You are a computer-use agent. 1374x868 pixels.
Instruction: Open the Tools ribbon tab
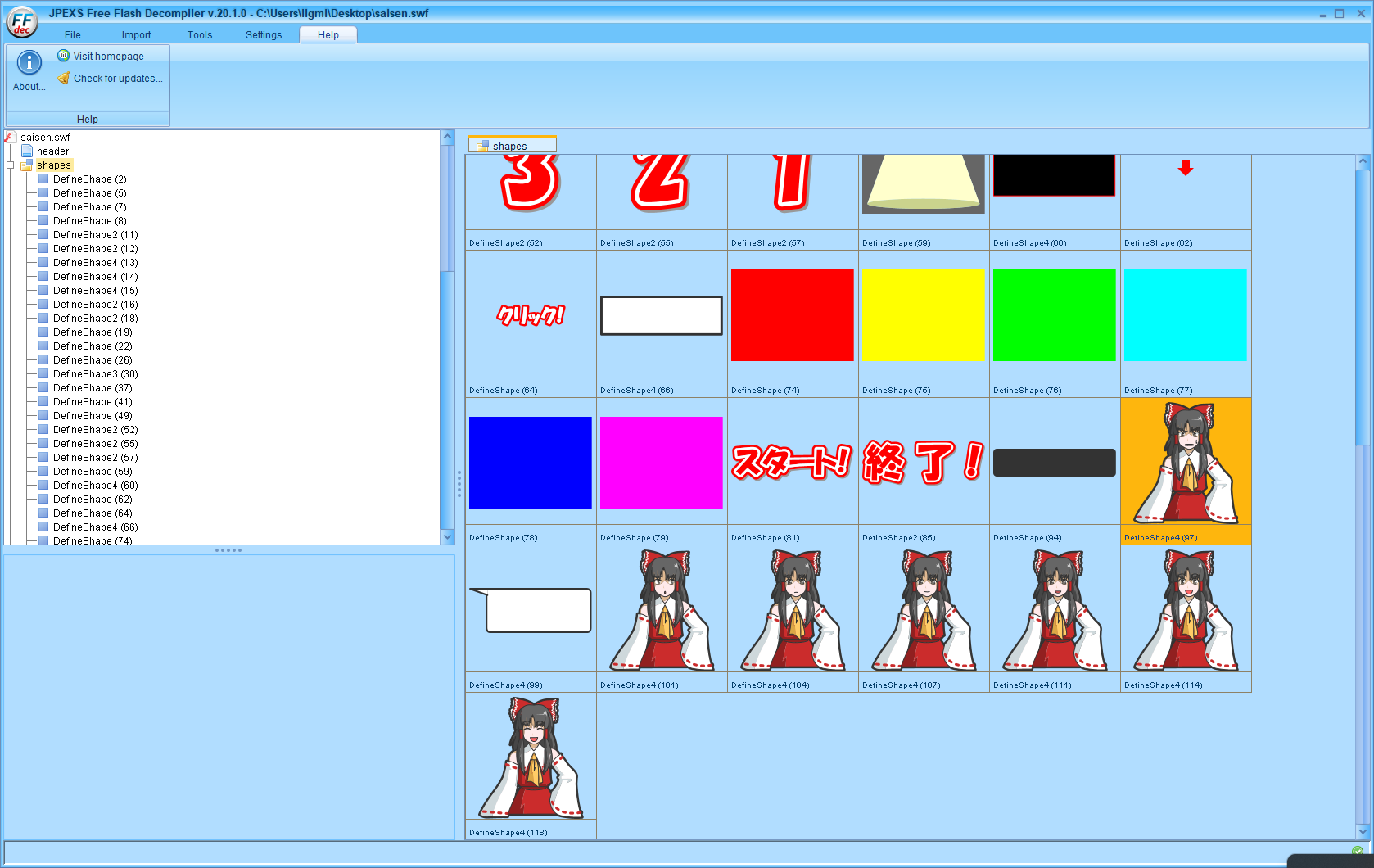(200, 35)
